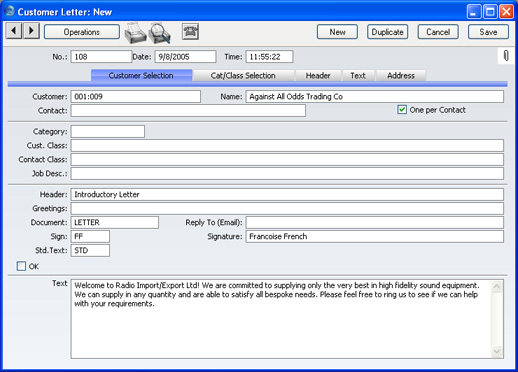This screenshot has height=372, width=518.
Task: Close the Customer Letter window
Action: (x=507, y=12)
